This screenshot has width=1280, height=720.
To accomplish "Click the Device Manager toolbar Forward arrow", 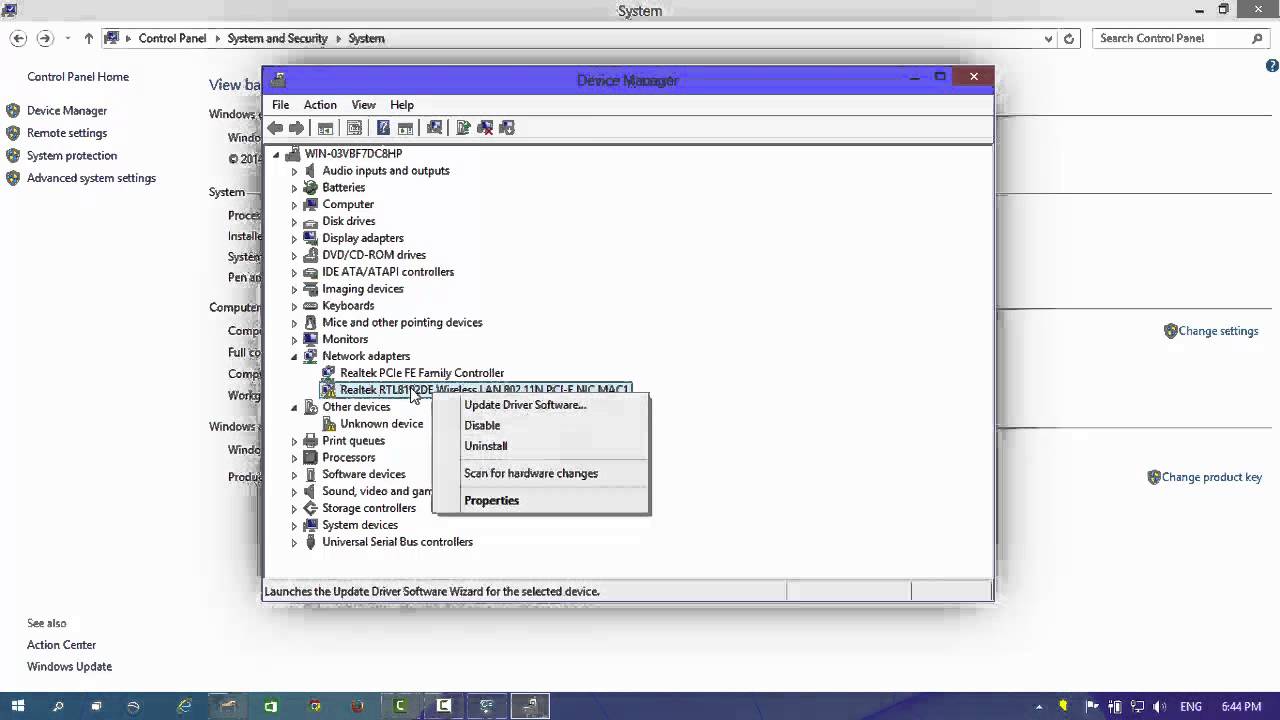I will point(296,128).
